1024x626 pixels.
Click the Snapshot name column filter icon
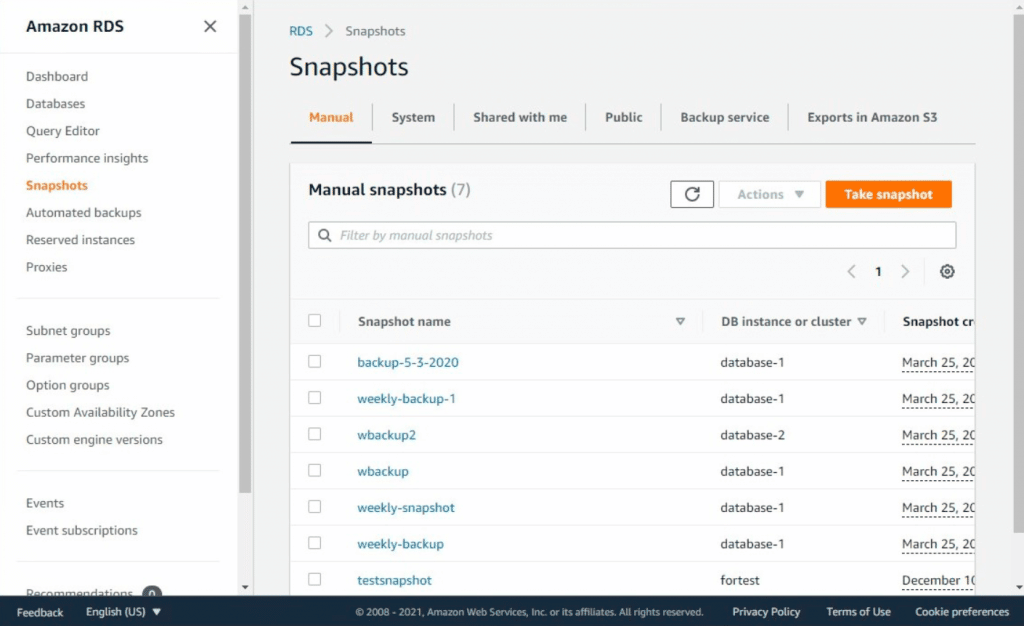pyautogui.click(x=681, y=321)
